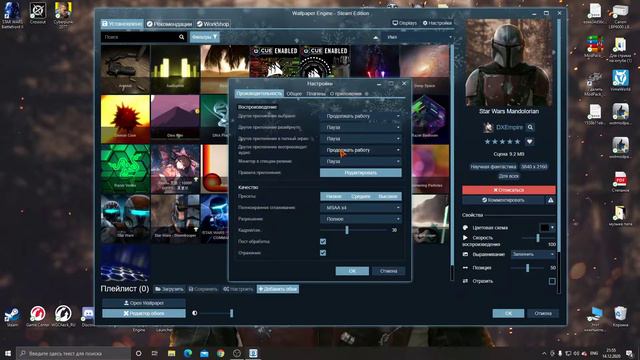This screenshot has width=640, height=360.
Task: Click Отмена in the settings dialog
Action: coord(389,271)
